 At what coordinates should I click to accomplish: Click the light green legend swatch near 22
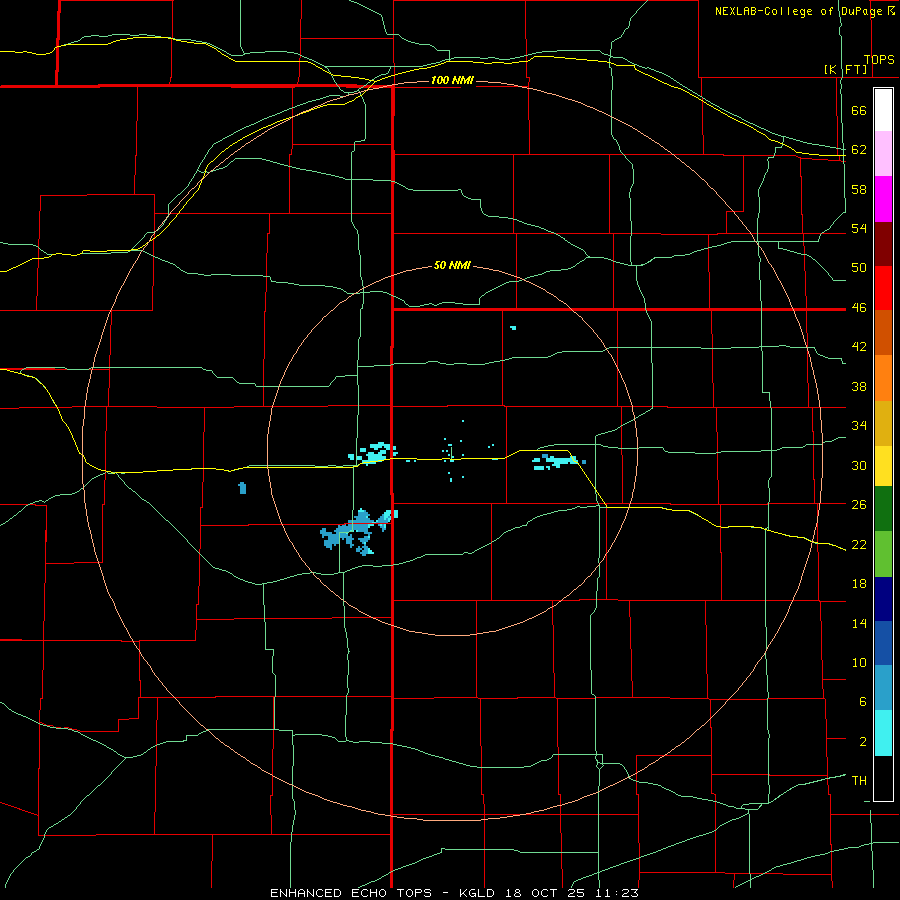(x=883, y=554)
